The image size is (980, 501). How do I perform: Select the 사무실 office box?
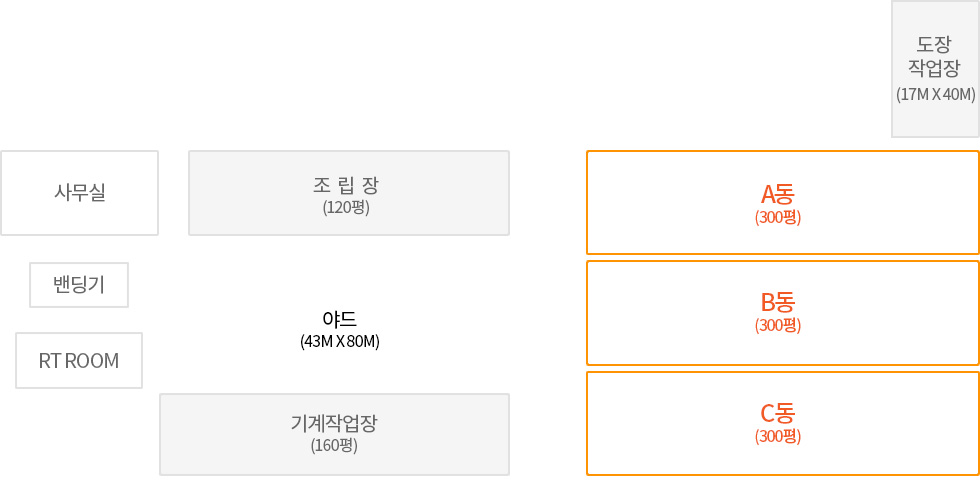pyautogui.click(x=79, y=192)
